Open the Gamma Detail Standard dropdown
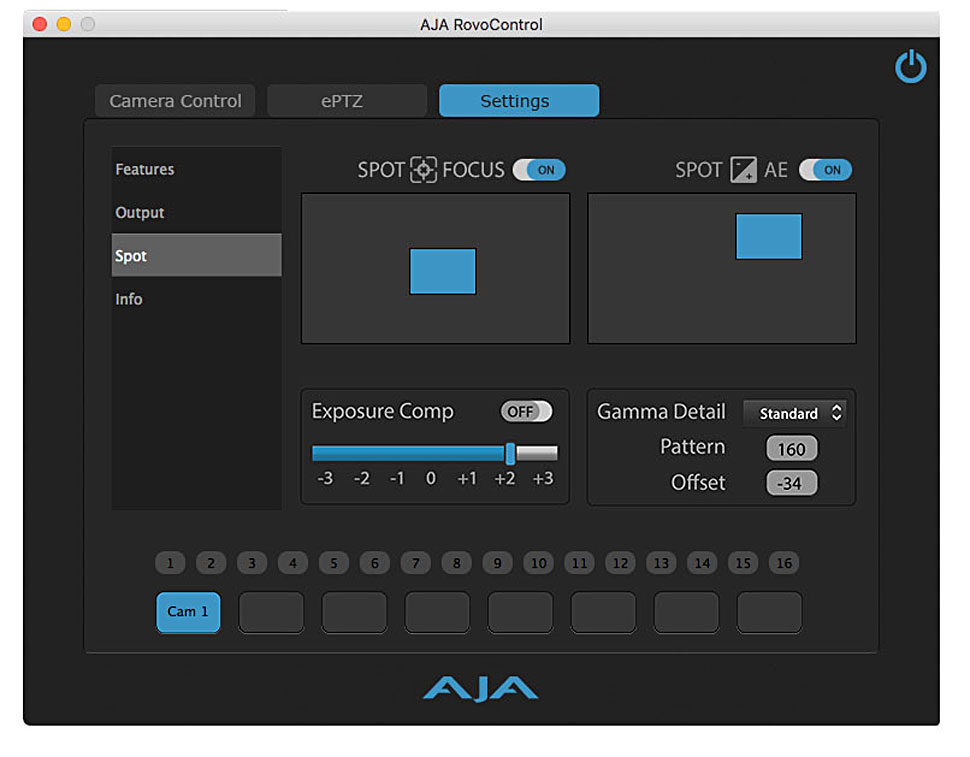The width and height of the screenshot is (970, 757). (x=794, y=413)
